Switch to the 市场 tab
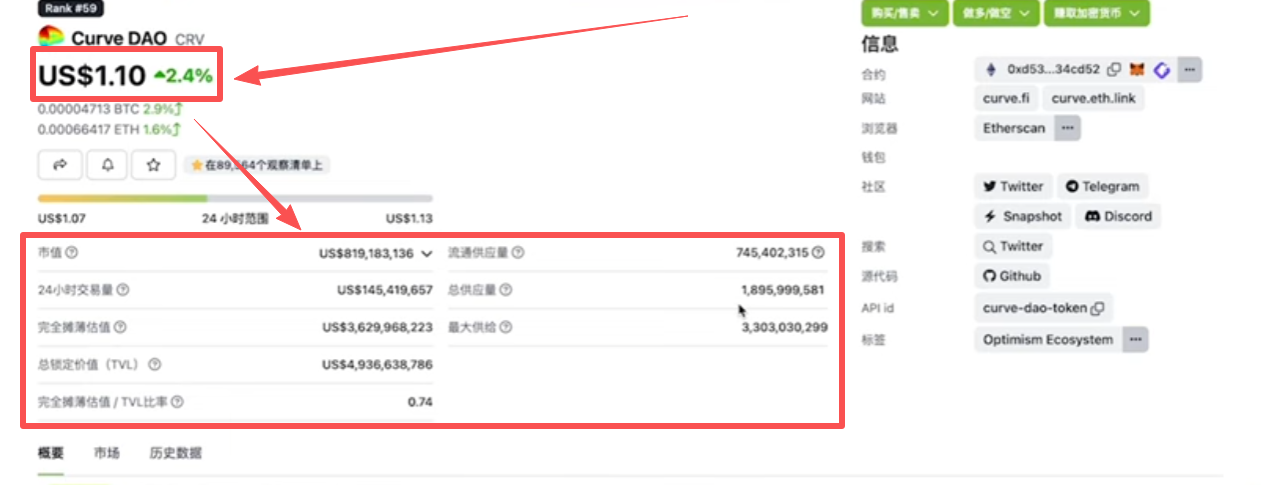This screenshot has height=485, width=1261. click(x=107, y=453)
